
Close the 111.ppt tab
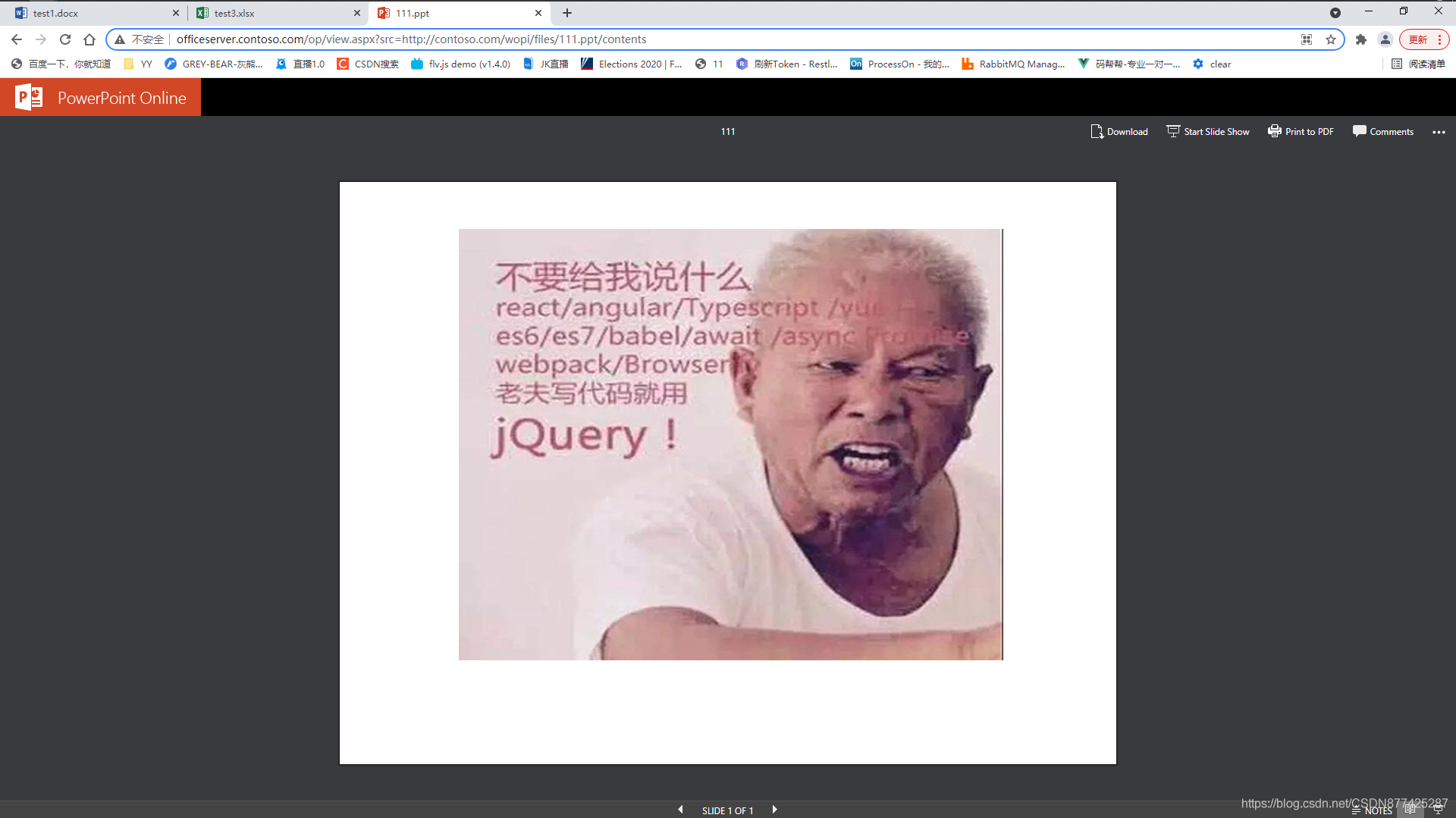click(x=538, y=13)
